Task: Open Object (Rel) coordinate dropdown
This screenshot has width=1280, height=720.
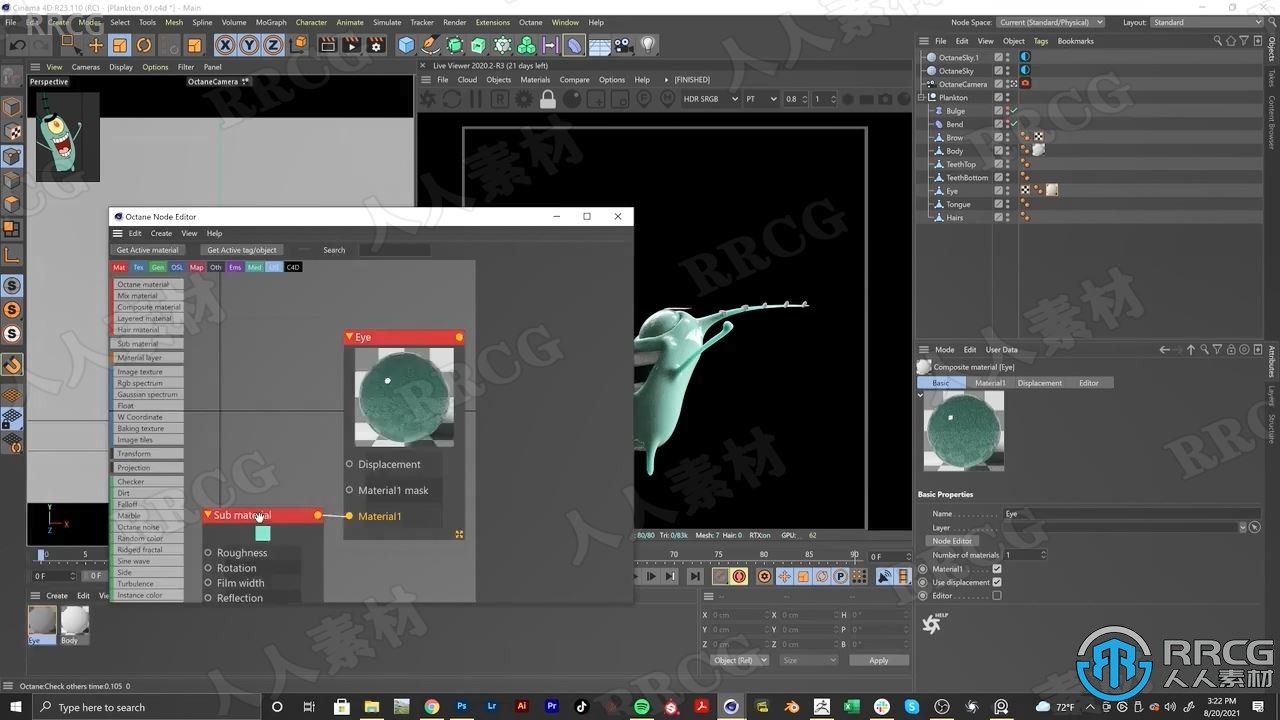Action: click(739, 660)
